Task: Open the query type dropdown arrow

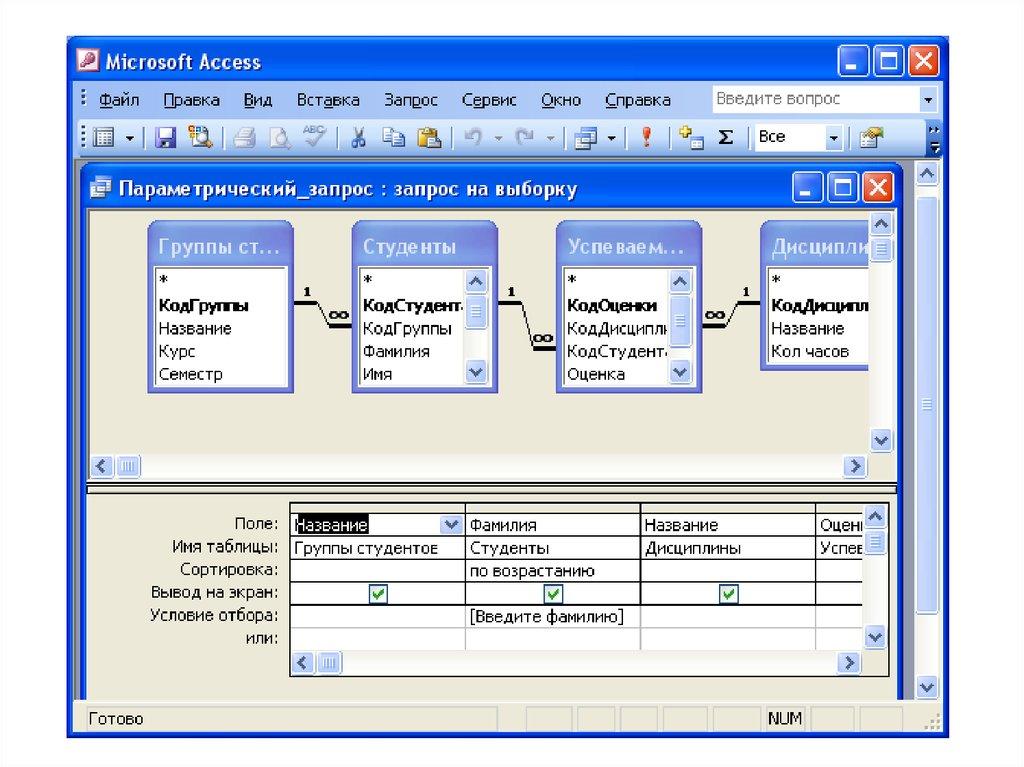Action: click(611, 138)
